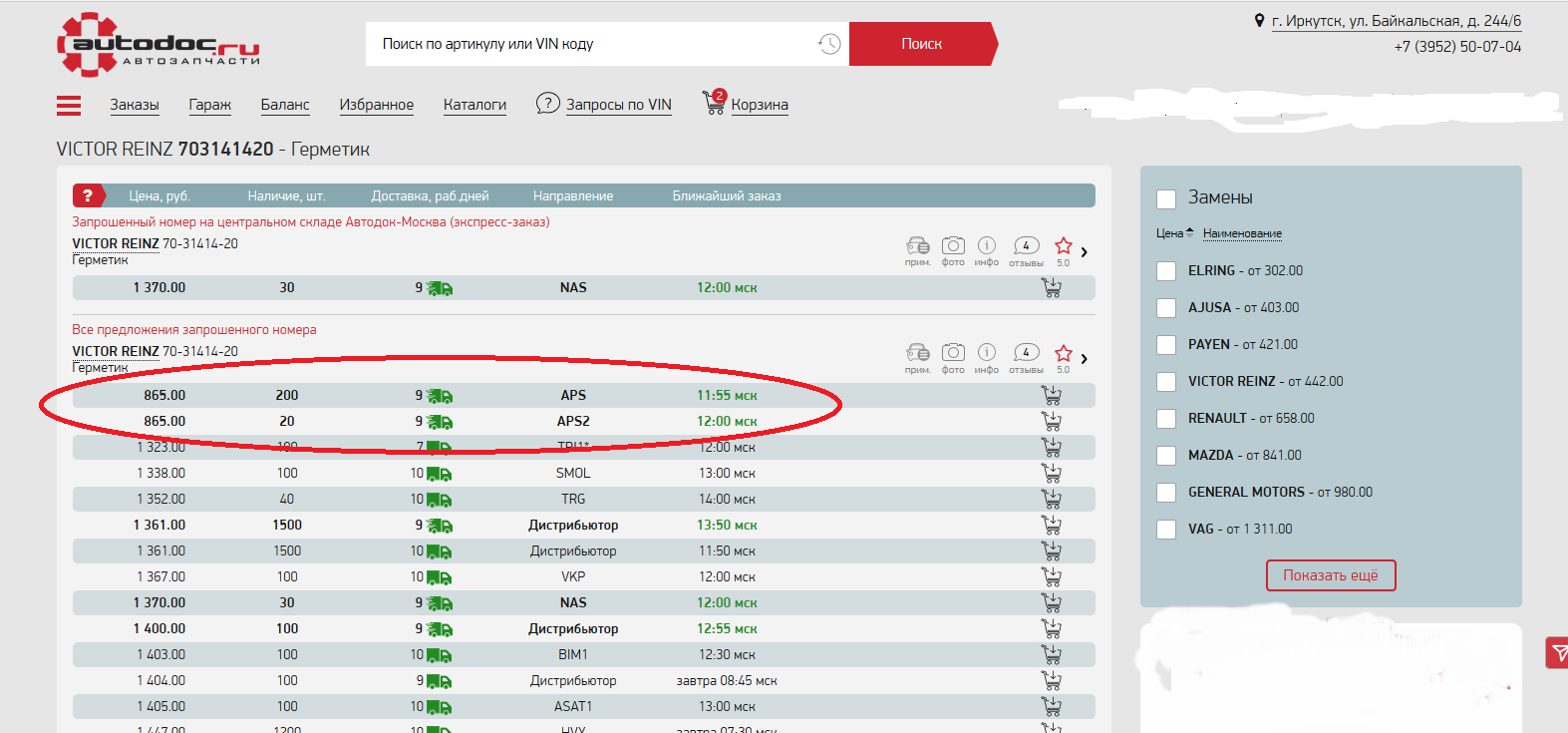The image size is (1568, 733).
Task: Check the PAYEN replacement checkbox
Action: (1166, 345)
